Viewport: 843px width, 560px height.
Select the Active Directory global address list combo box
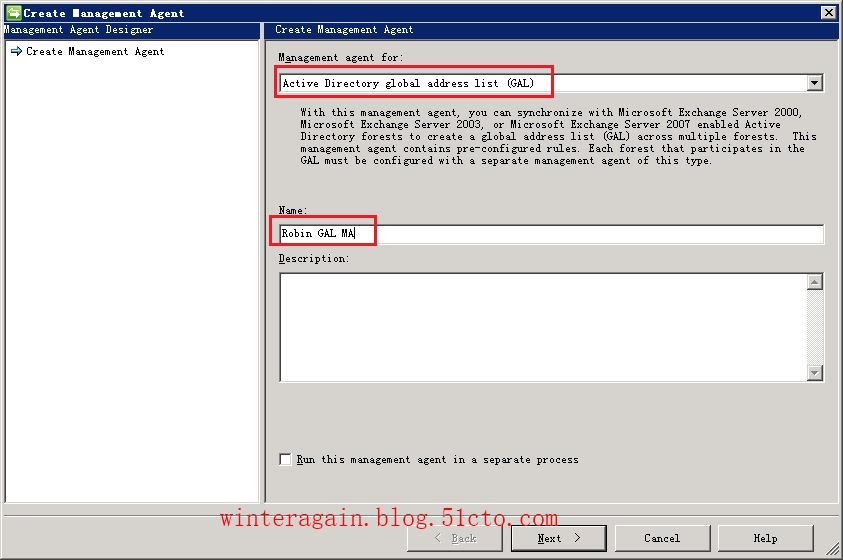coord(551,83)
